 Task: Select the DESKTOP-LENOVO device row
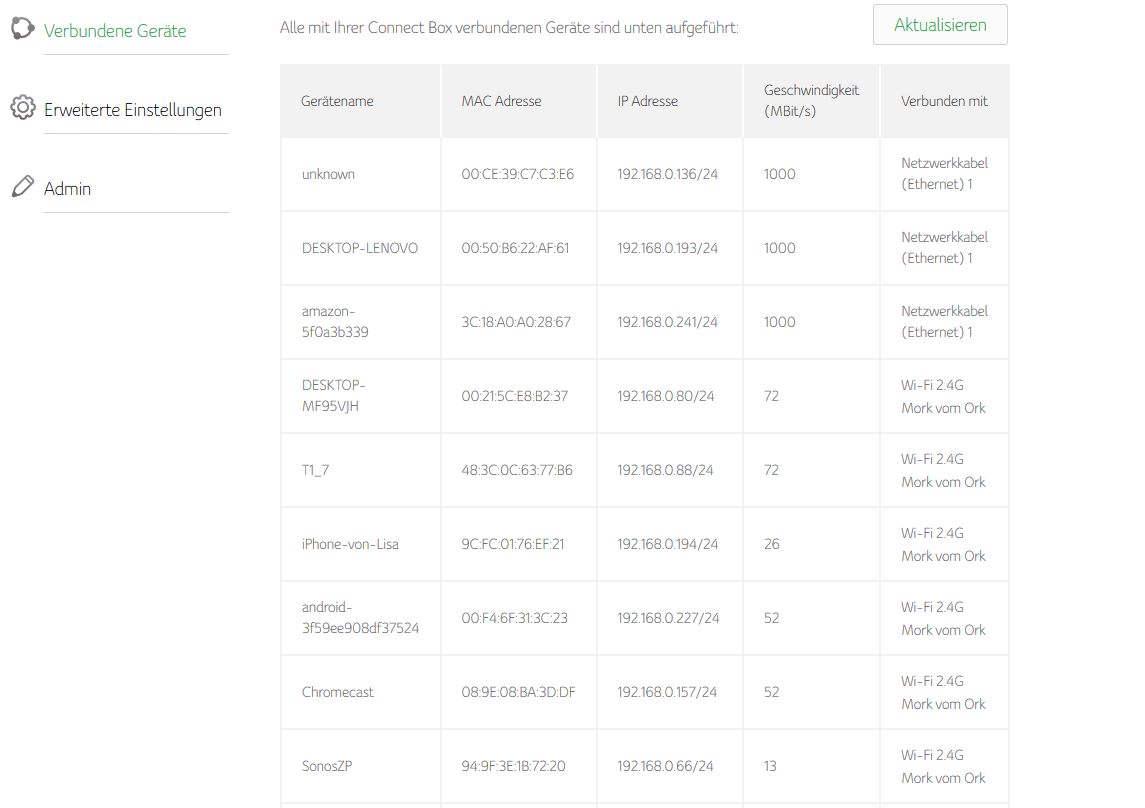point(360,248)
